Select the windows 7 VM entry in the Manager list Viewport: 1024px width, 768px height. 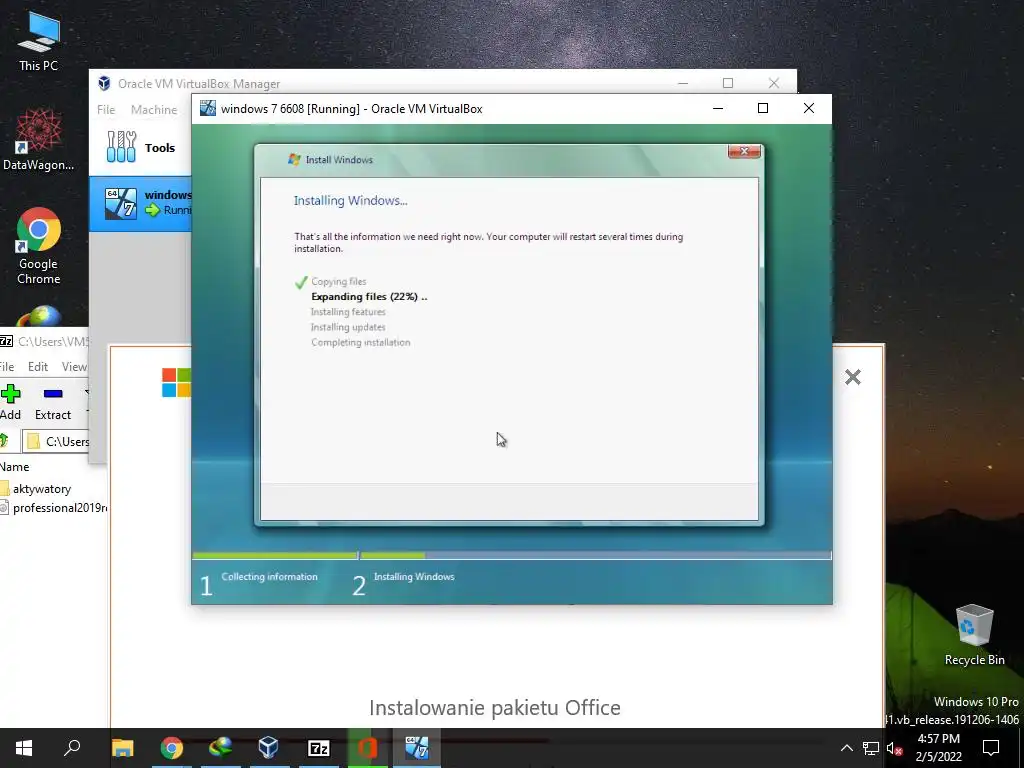(140, 202)
